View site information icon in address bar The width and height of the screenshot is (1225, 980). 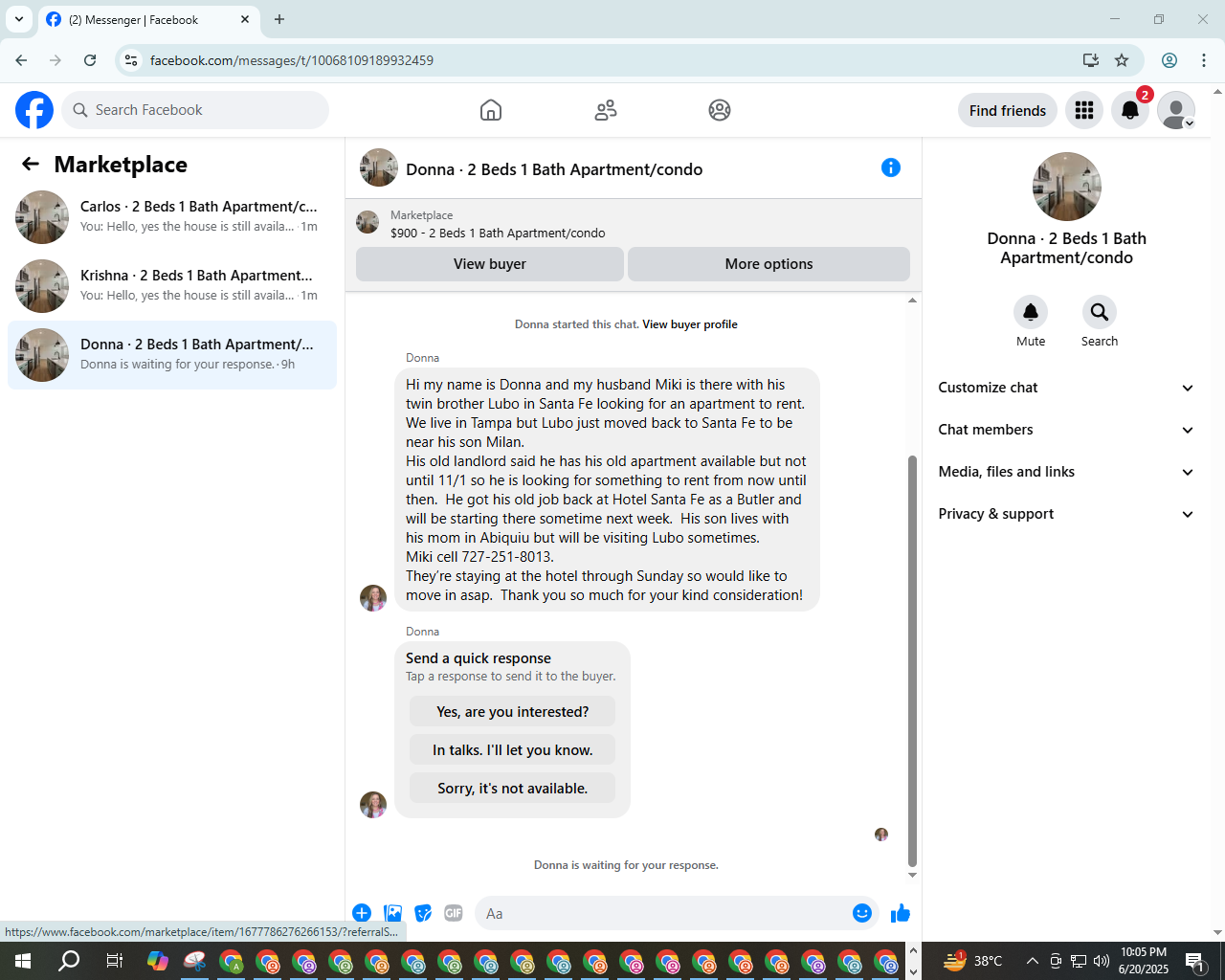pyautogui.click(x=131, y=60)
